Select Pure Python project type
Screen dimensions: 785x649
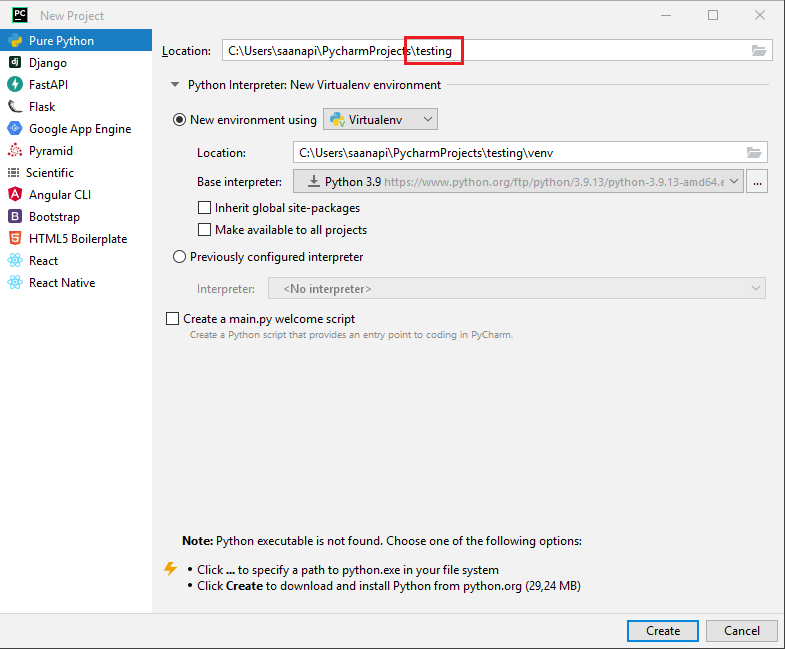coord(61,41)
